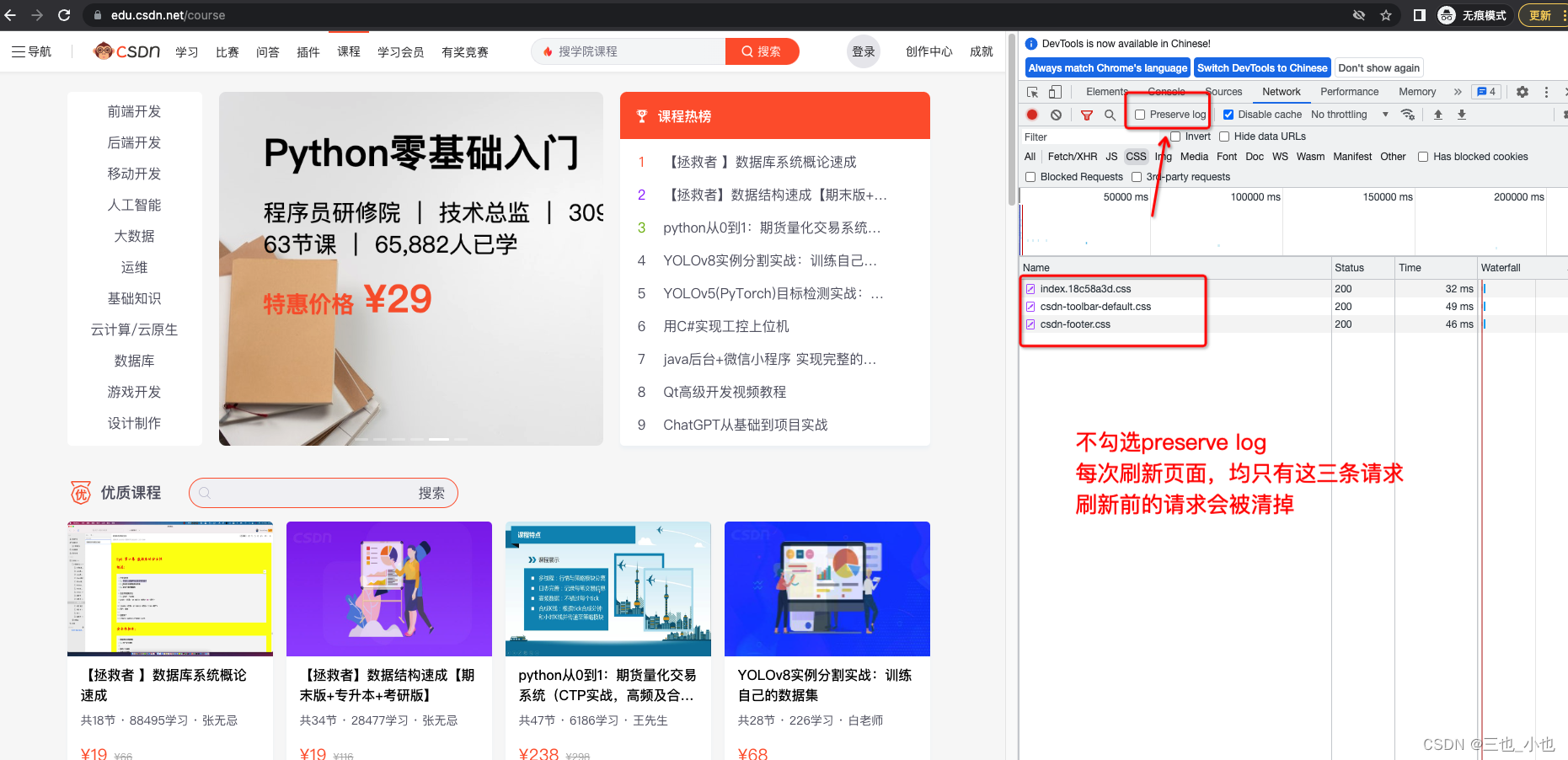Open network conditions wifi-gear icon
This screenshot has height=760, width=1568.
pyautogui.click(x=1408, y=115)
